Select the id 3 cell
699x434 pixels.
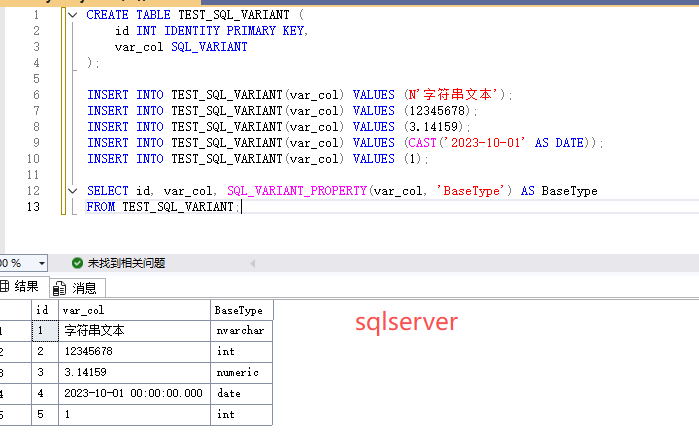(x=45, y=373)
